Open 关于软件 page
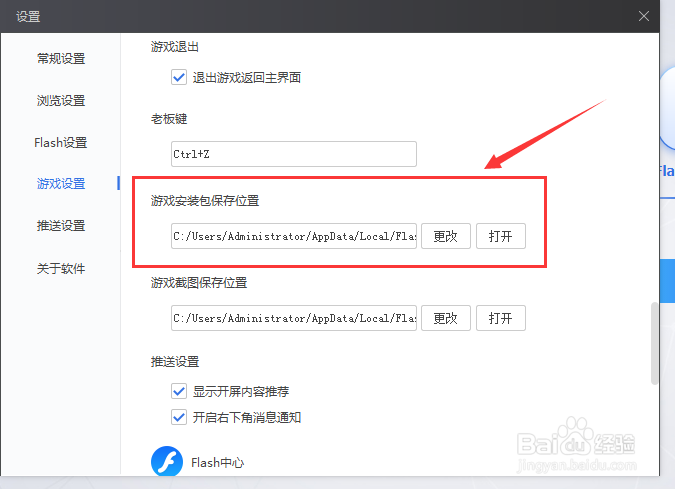The image size is (675, 489). [x=61, y=269]
